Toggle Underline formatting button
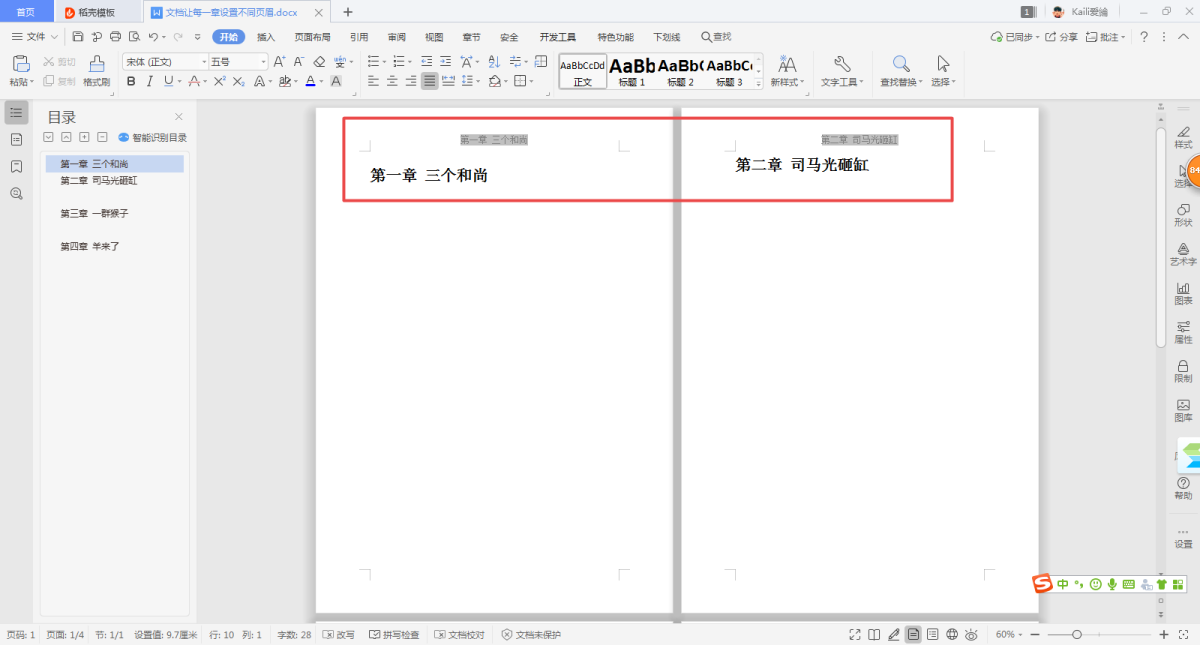 click(167, 81)
